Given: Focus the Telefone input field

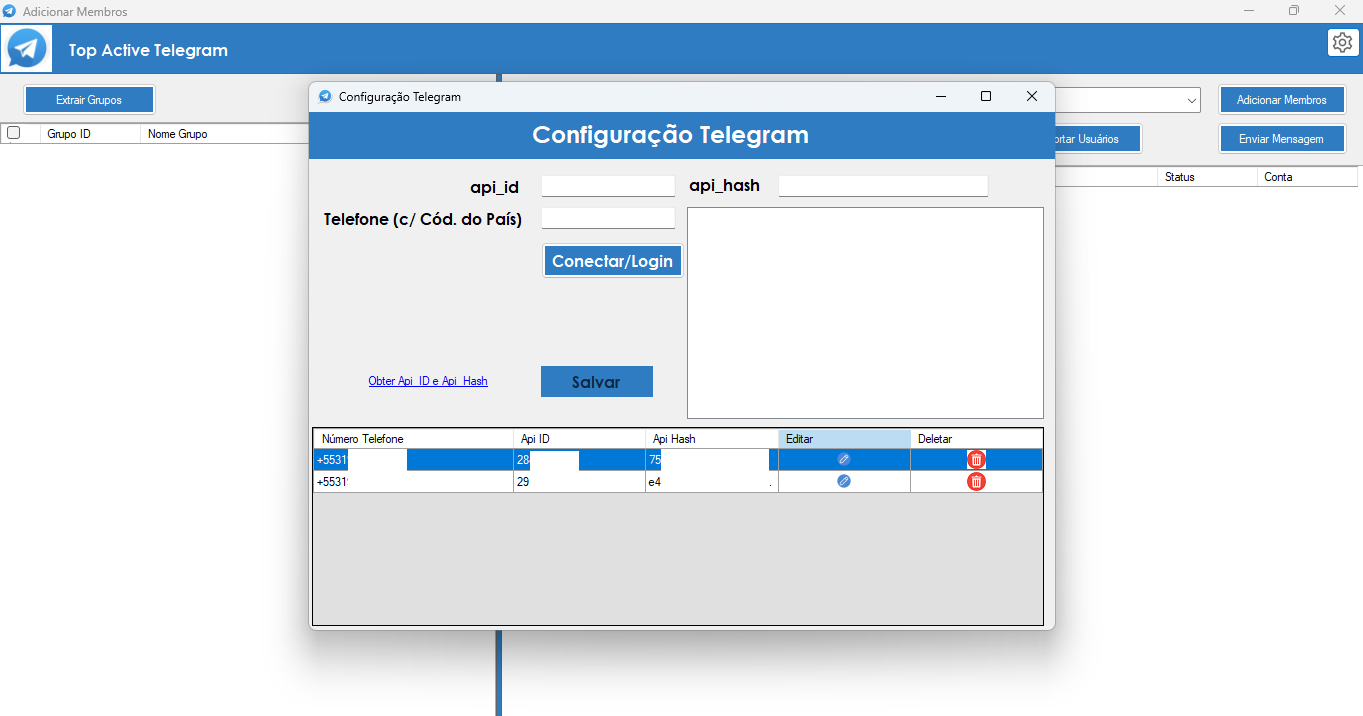Looking at the screenshot, I should tap(608, 218).
